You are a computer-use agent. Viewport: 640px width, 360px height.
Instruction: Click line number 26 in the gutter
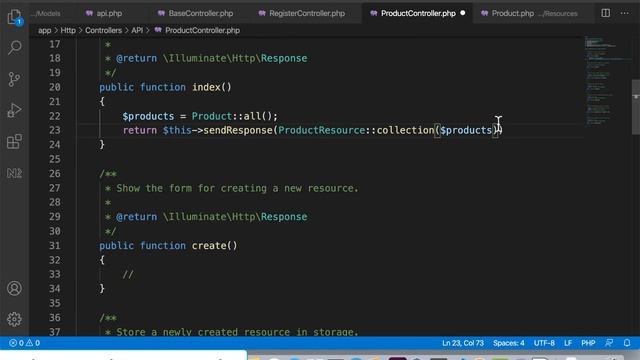55,173
